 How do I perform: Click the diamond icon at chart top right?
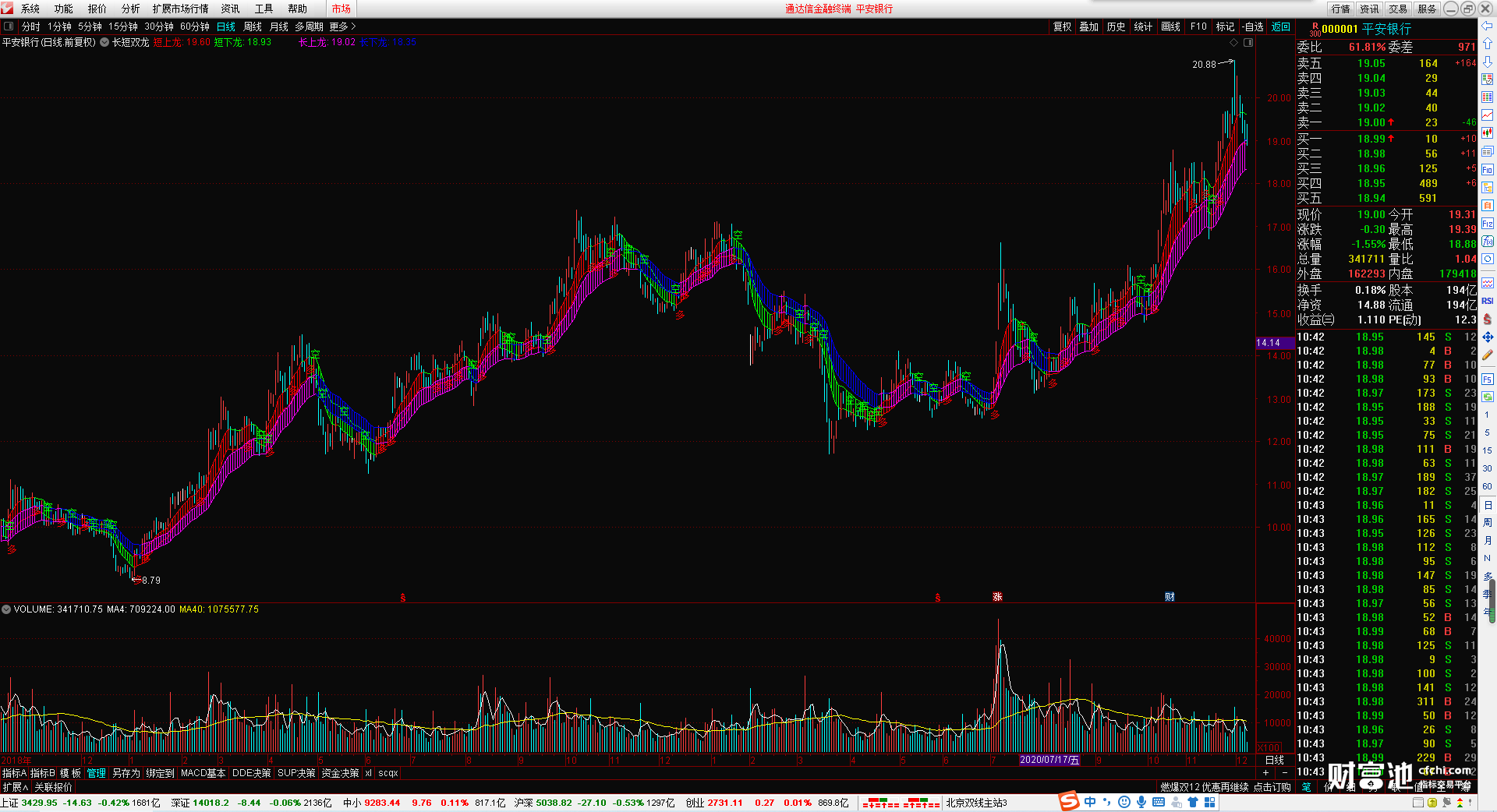click(x=1233, y=42)
